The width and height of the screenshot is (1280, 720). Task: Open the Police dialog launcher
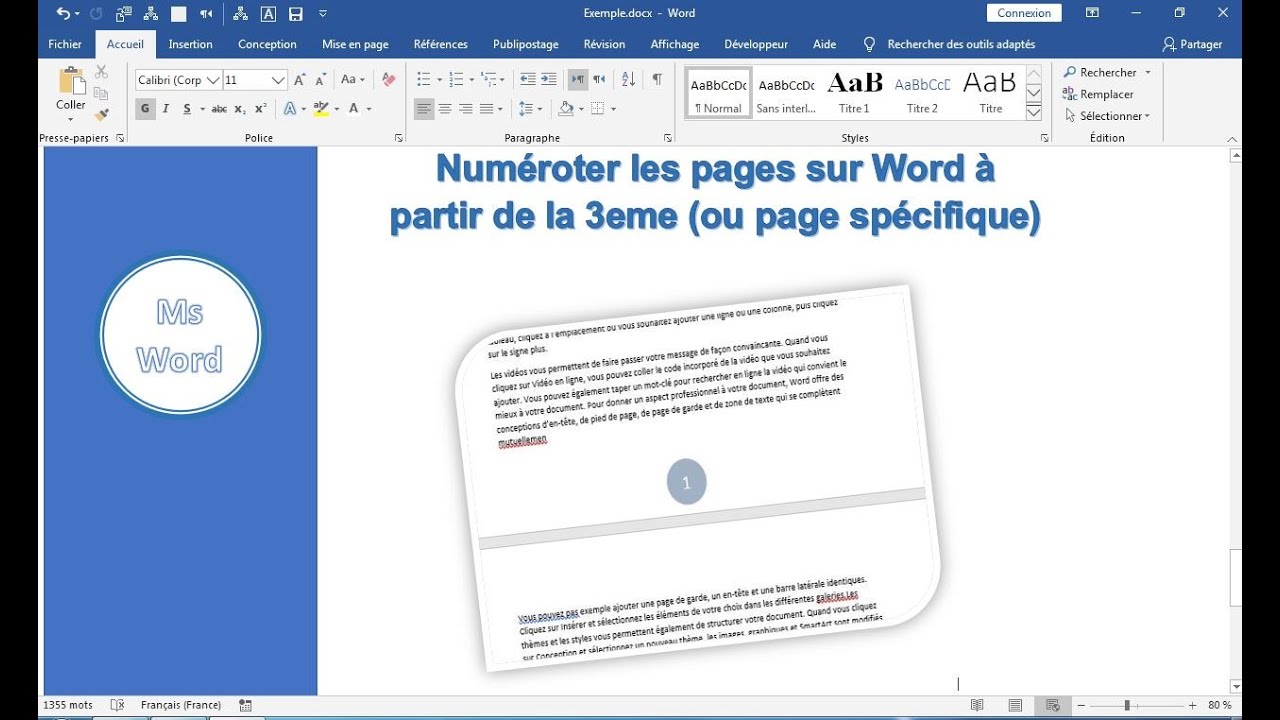click(399, 138)
